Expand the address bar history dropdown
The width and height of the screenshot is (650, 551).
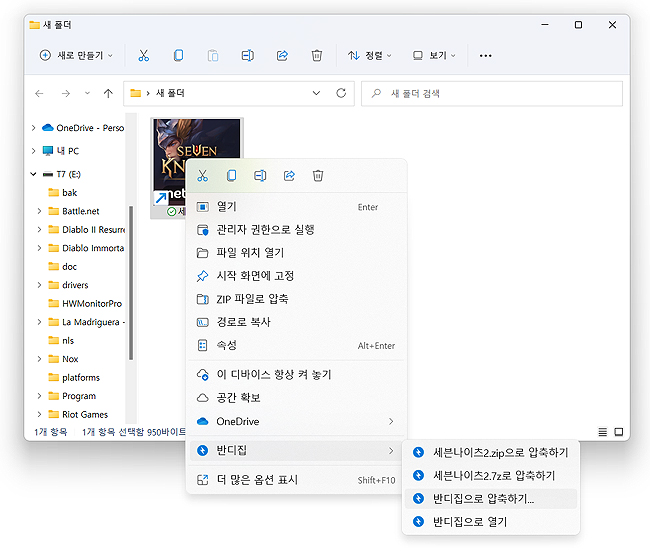click(x=316, y=93)
